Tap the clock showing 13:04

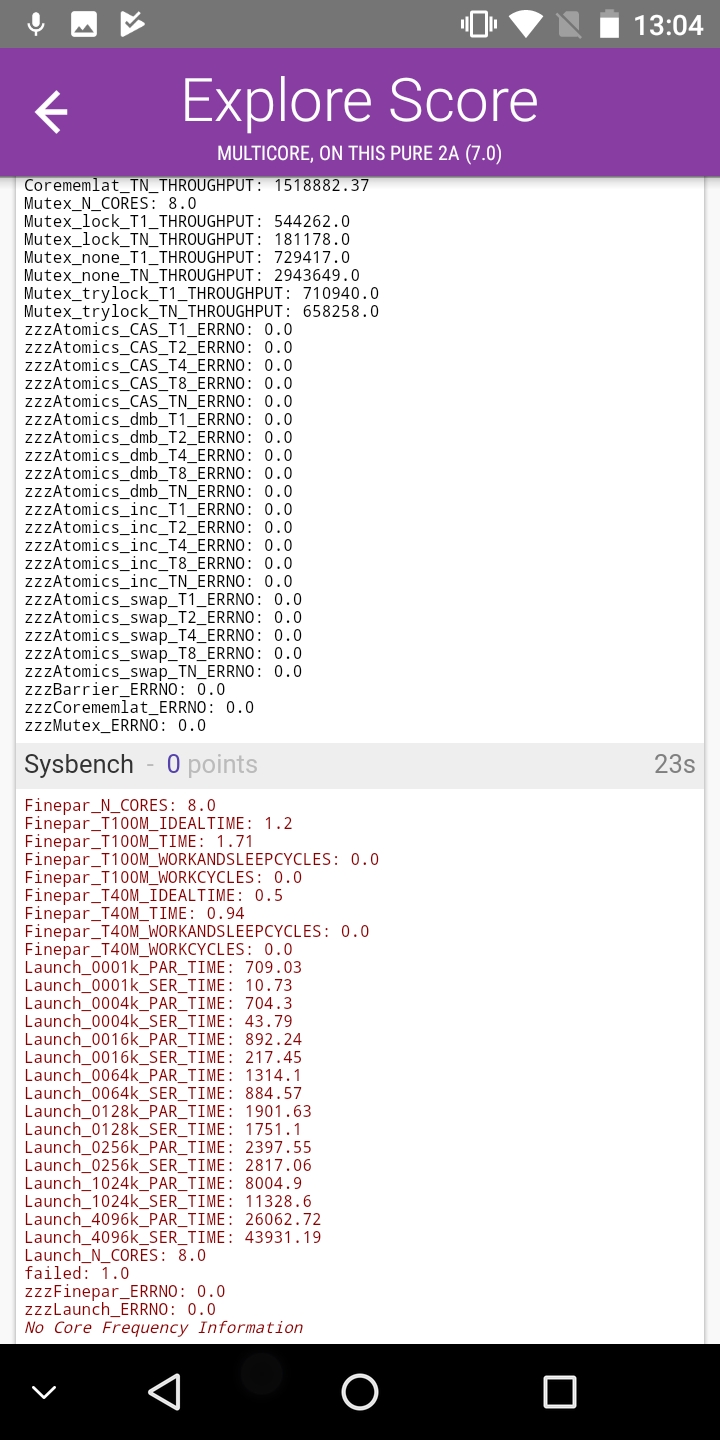pos(669,25)
